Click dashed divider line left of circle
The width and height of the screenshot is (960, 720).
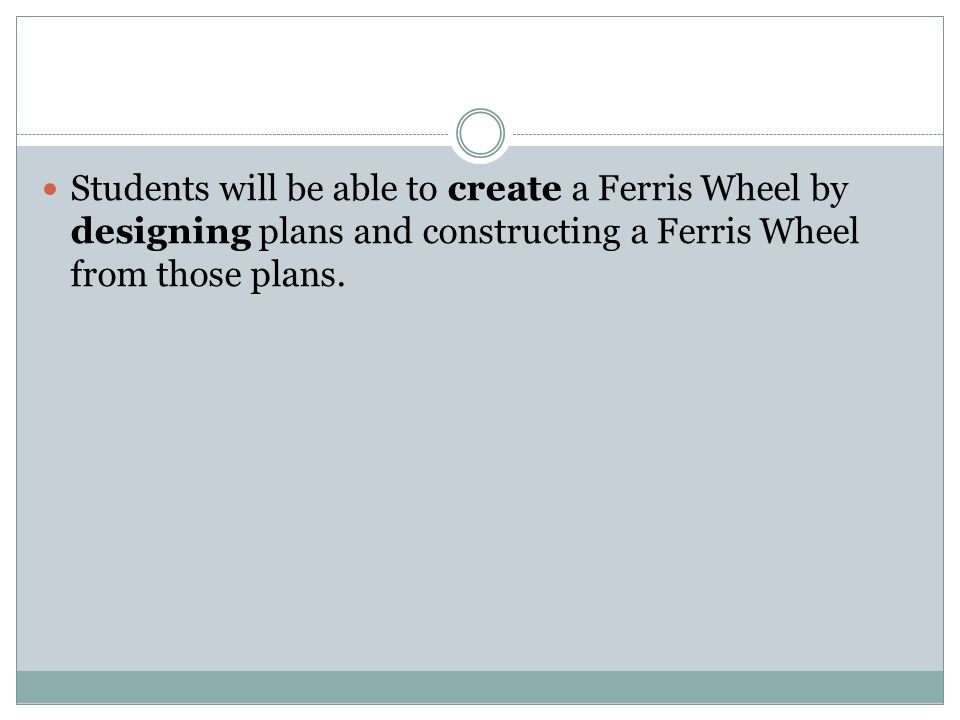point(233,134)
